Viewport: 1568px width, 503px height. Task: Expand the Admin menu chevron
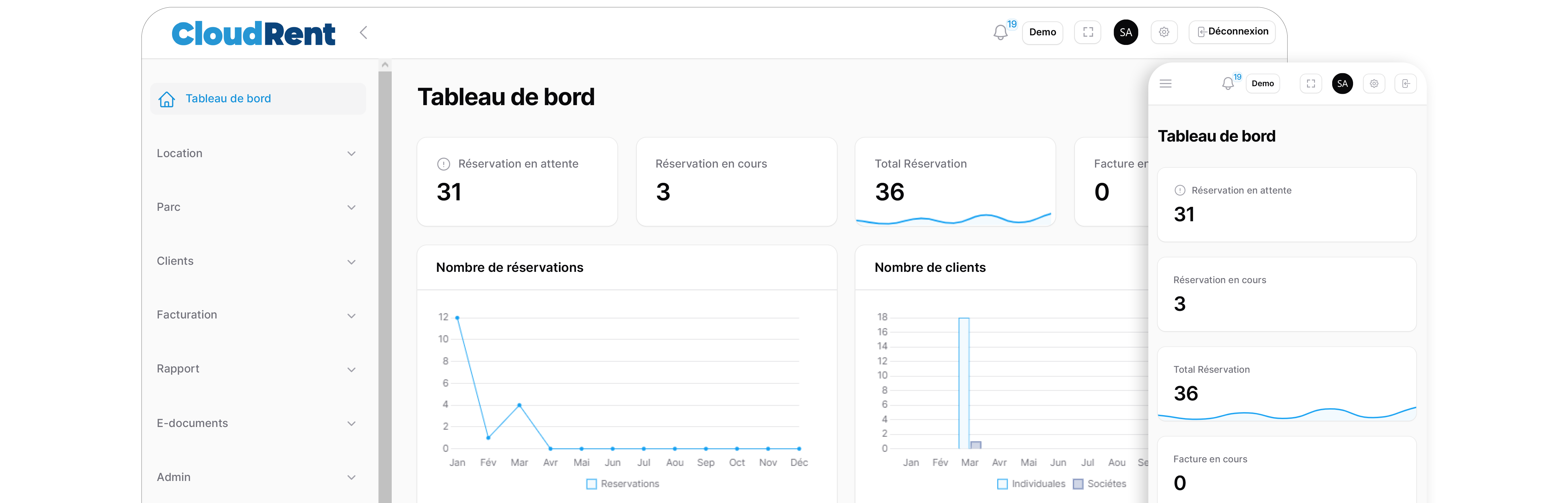click(351, 477)
